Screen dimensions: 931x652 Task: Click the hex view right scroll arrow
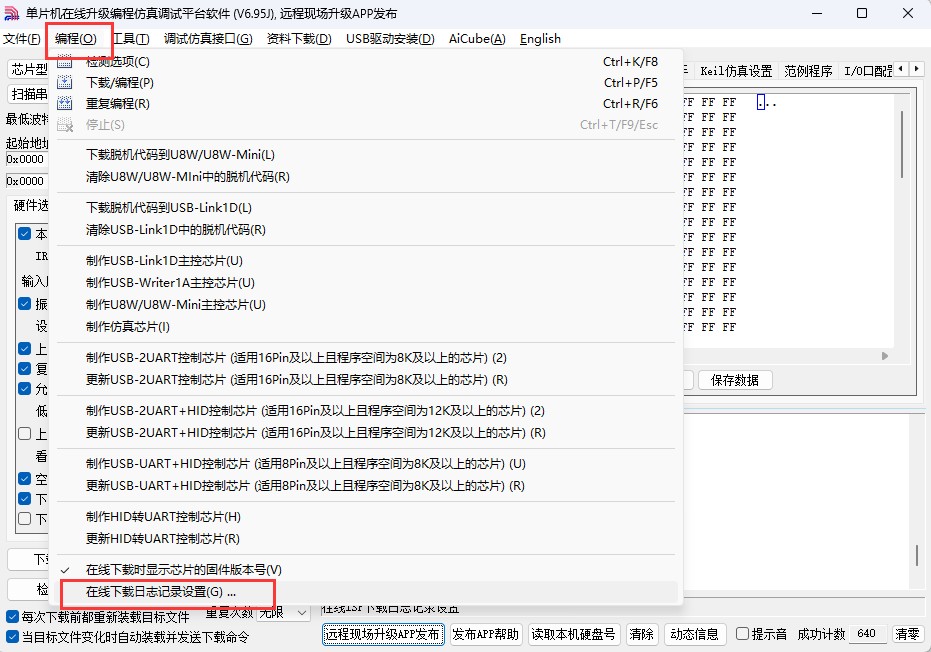pos(885,356)
